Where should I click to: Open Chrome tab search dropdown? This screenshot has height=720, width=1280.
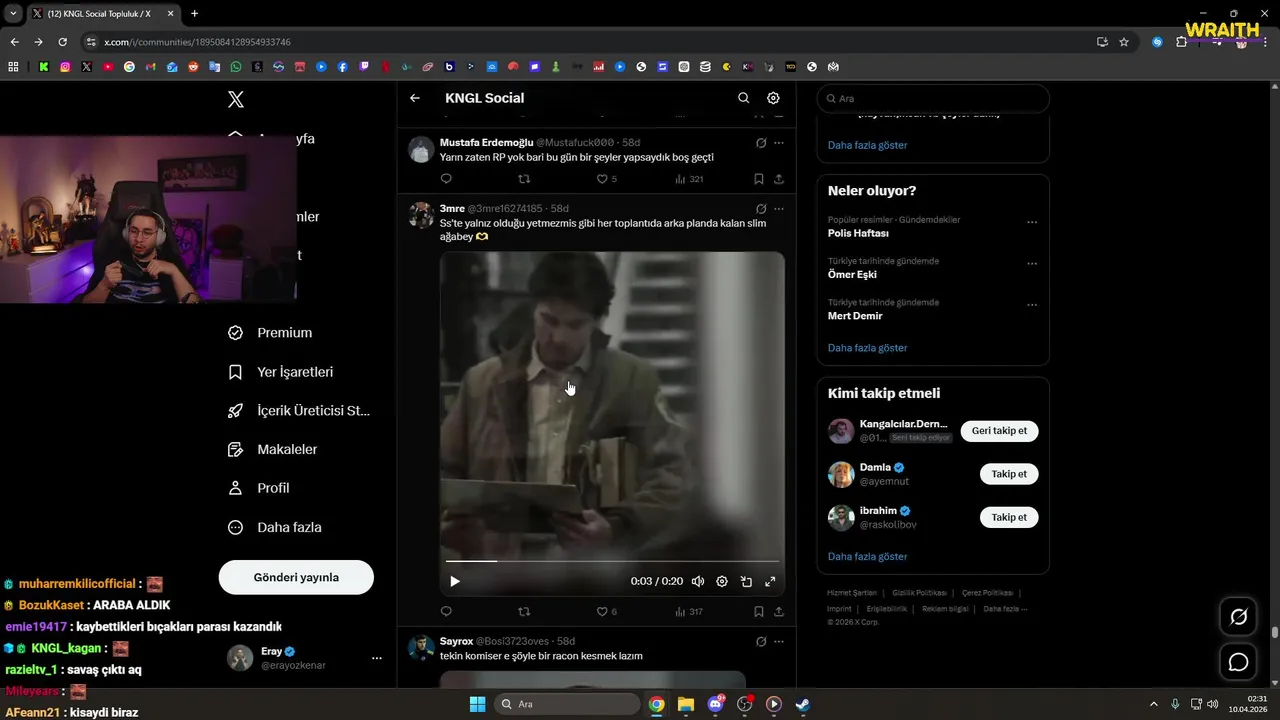pyautogui.click(x=13, y=13)
